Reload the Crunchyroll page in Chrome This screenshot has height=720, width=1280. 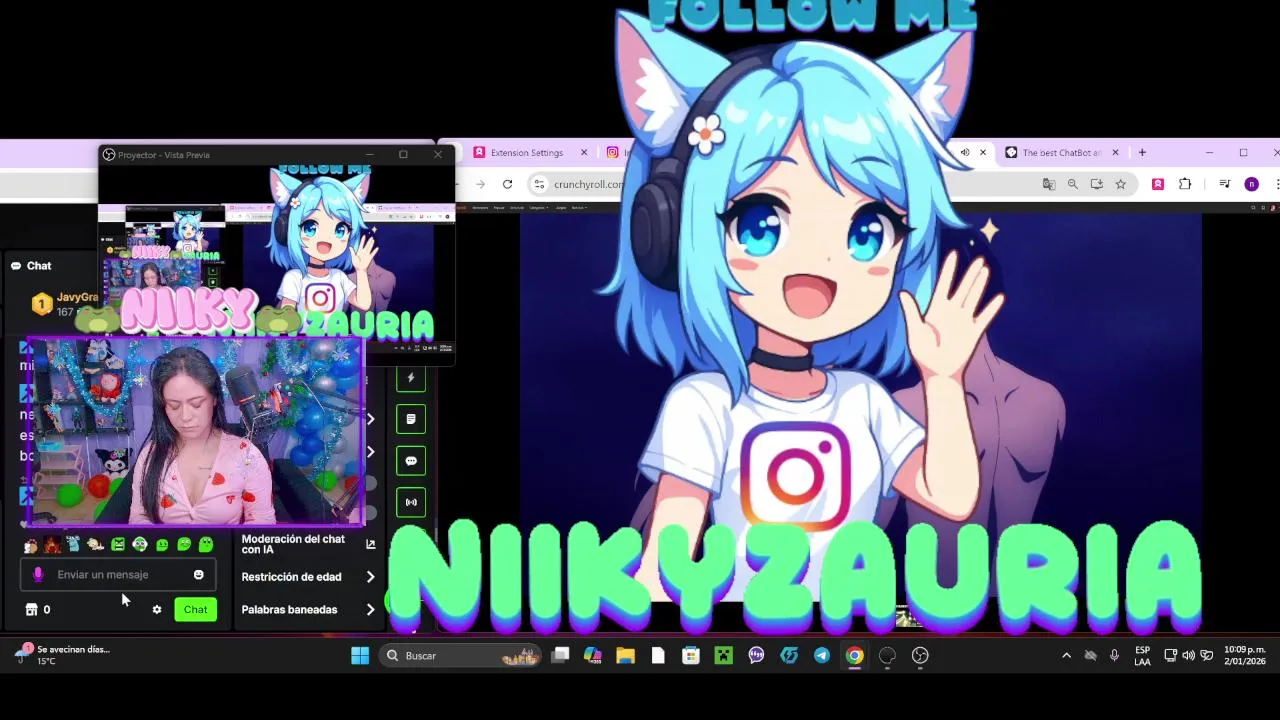point(507,184)
